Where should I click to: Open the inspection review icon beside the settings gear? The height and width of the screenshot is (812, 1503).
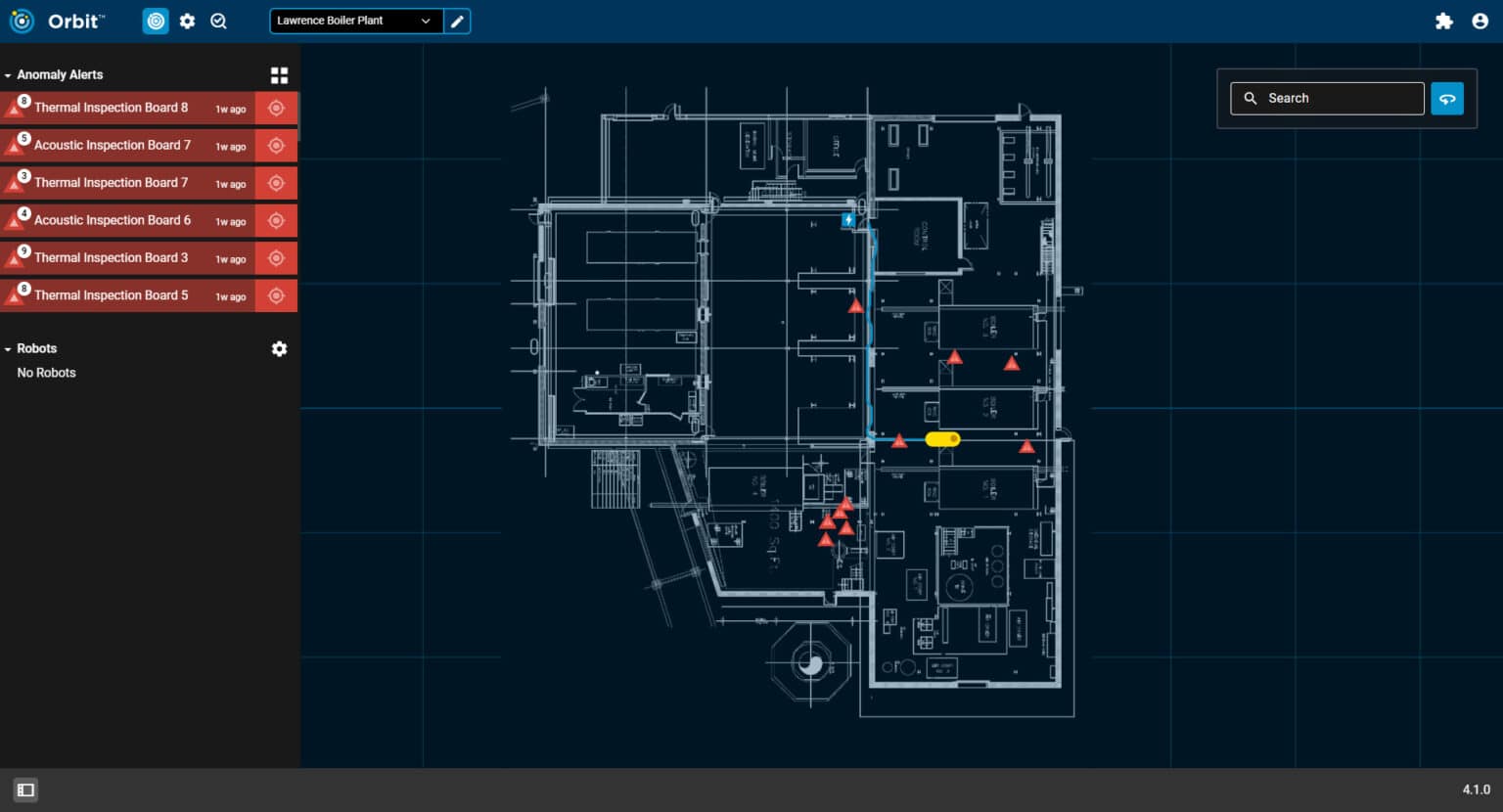218,21
